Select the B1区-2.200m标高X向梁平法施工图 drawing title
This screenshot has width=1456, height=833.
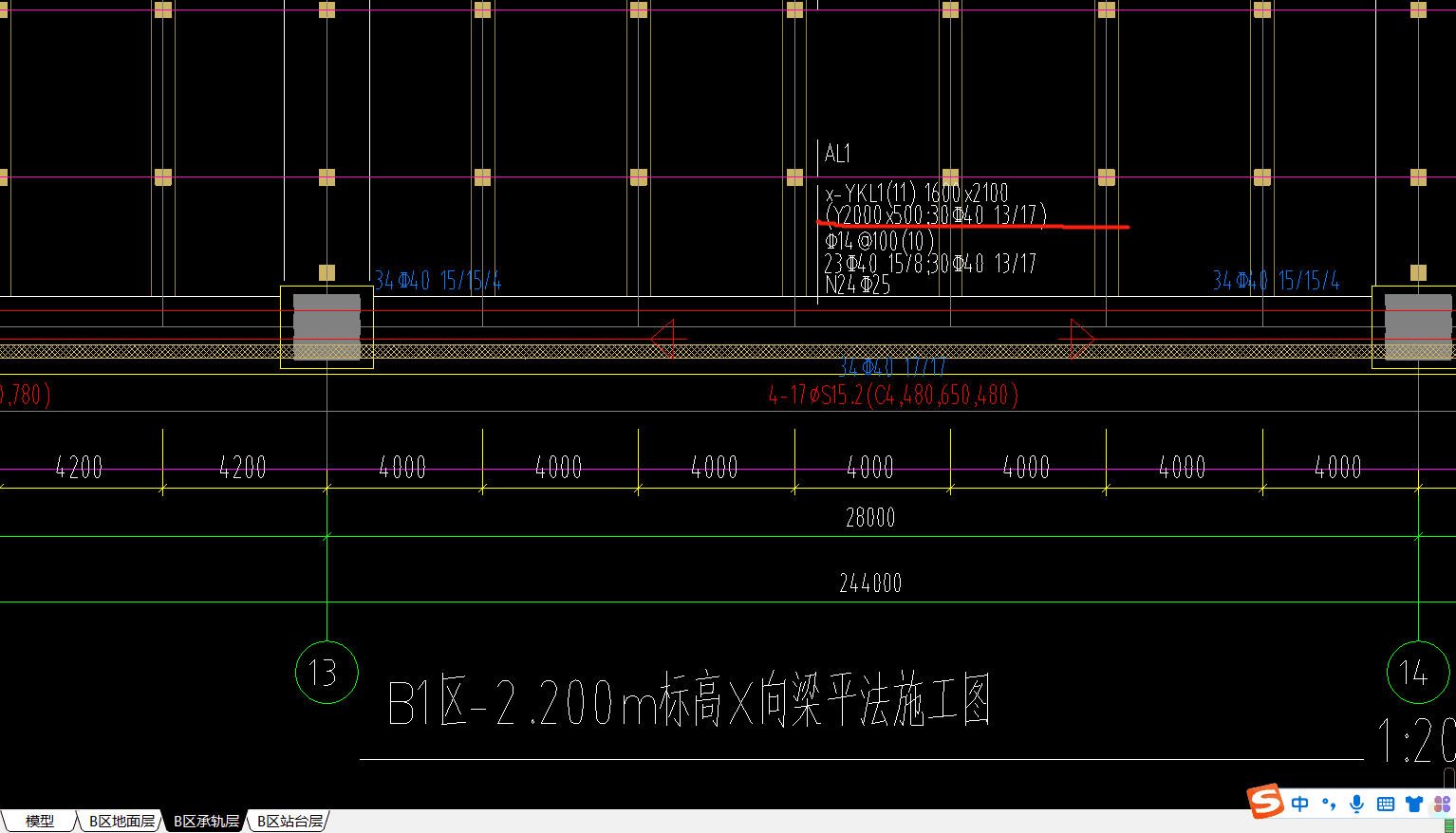coord(689,702)
